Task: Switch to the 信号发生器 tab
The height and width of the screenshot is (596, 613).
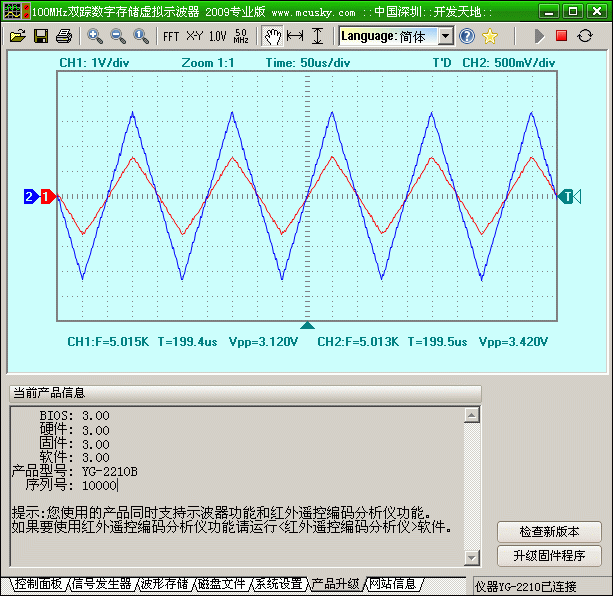Action: tap(102, 584)
